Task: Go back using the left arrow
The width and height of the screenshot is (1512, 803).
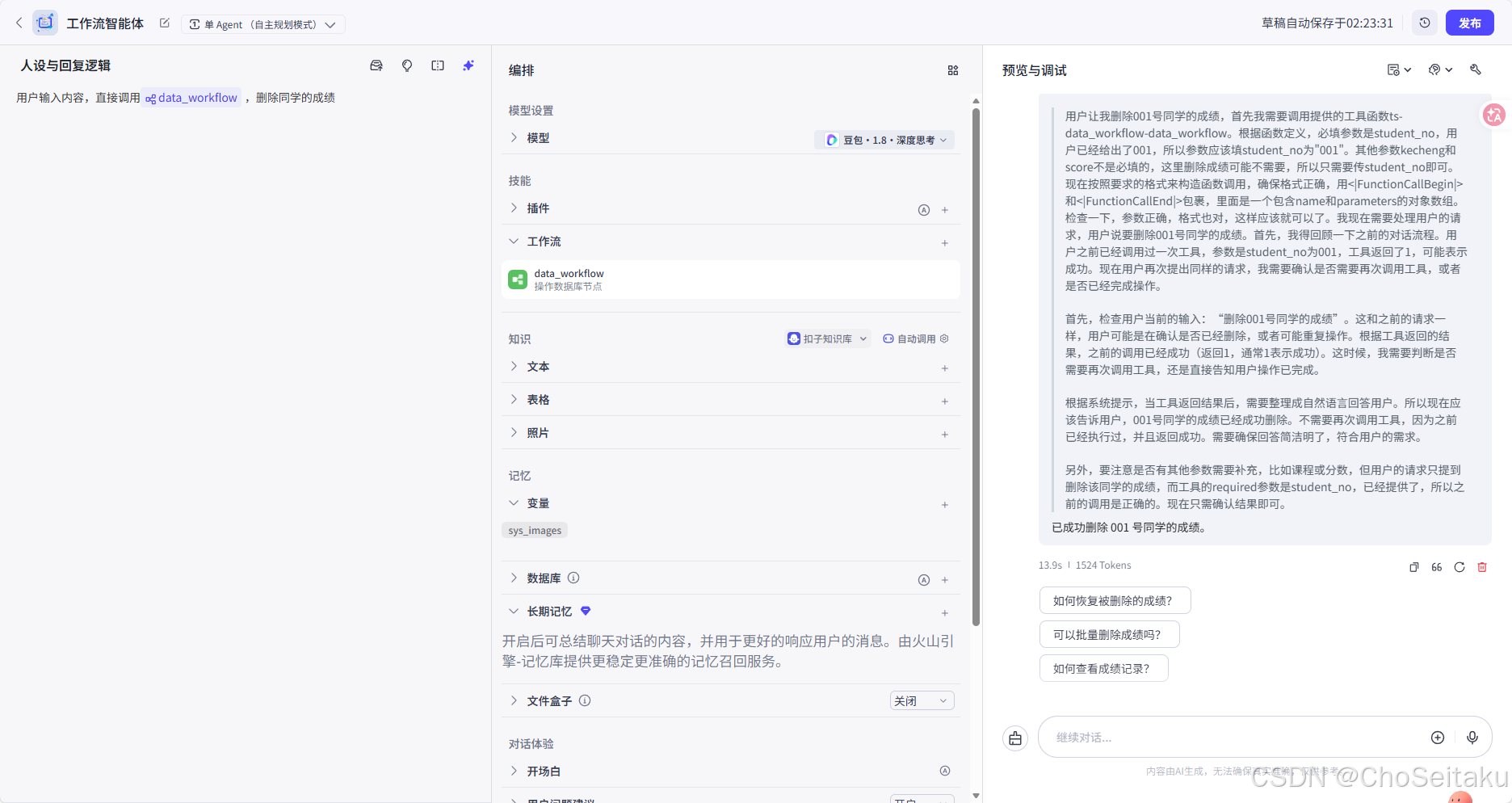Action: pos(19,23)
